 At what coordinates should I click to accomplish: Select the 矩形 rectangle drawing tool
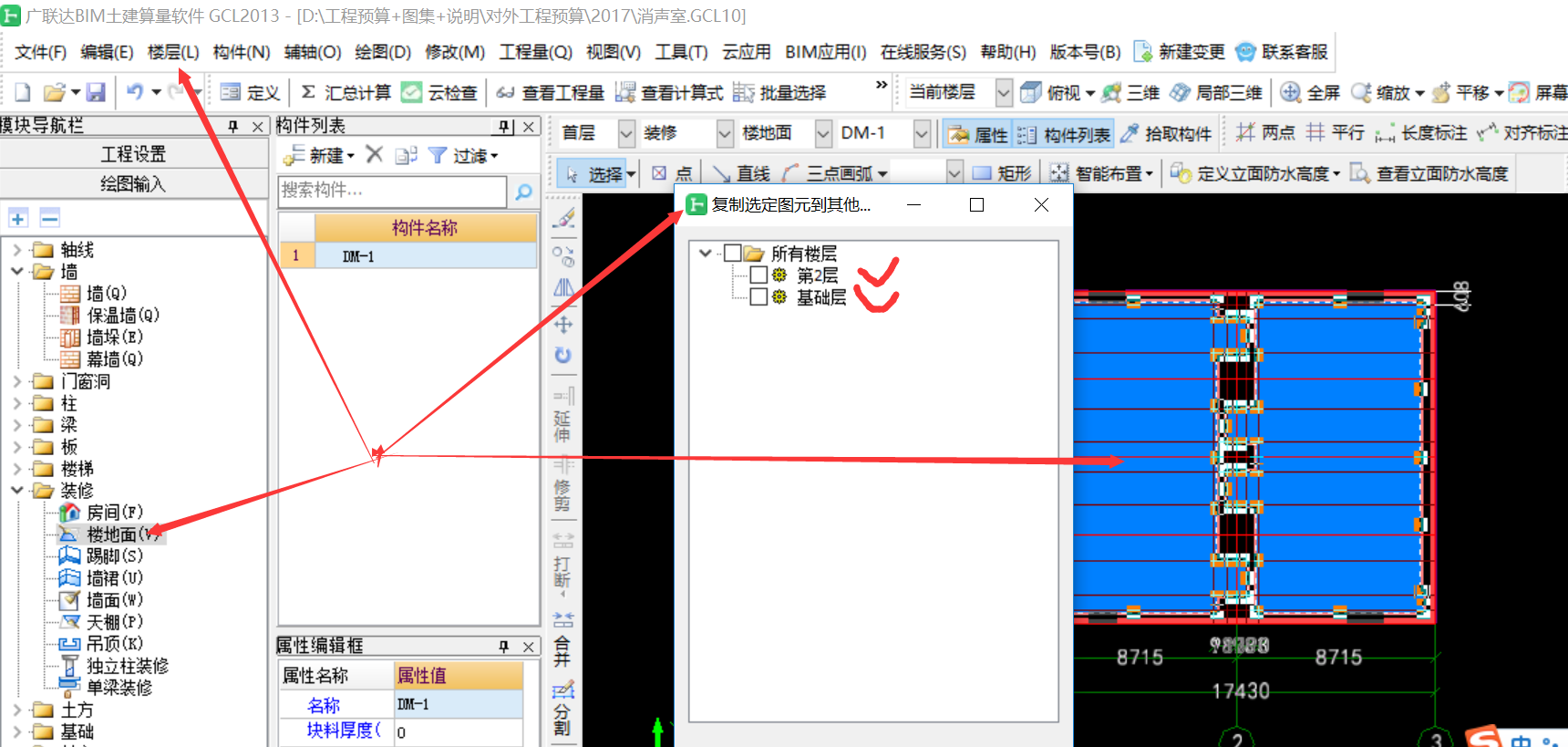point(1001,173)
